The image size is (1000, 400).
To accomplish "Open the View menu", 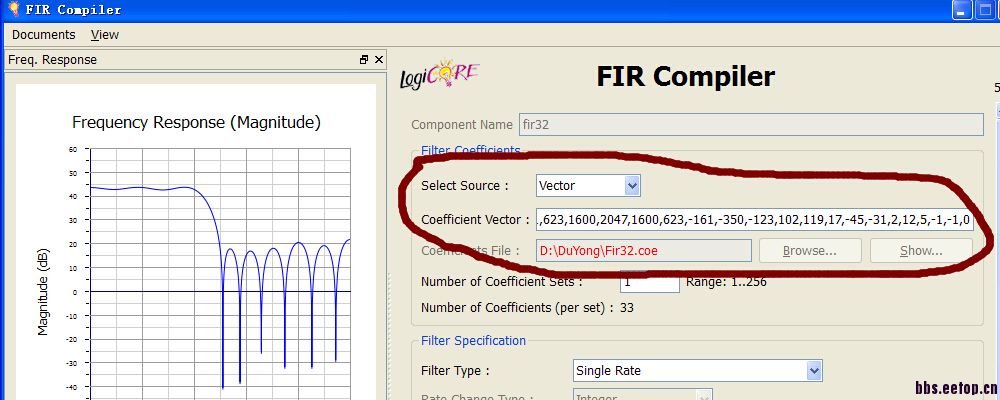I will pos(105,35).
